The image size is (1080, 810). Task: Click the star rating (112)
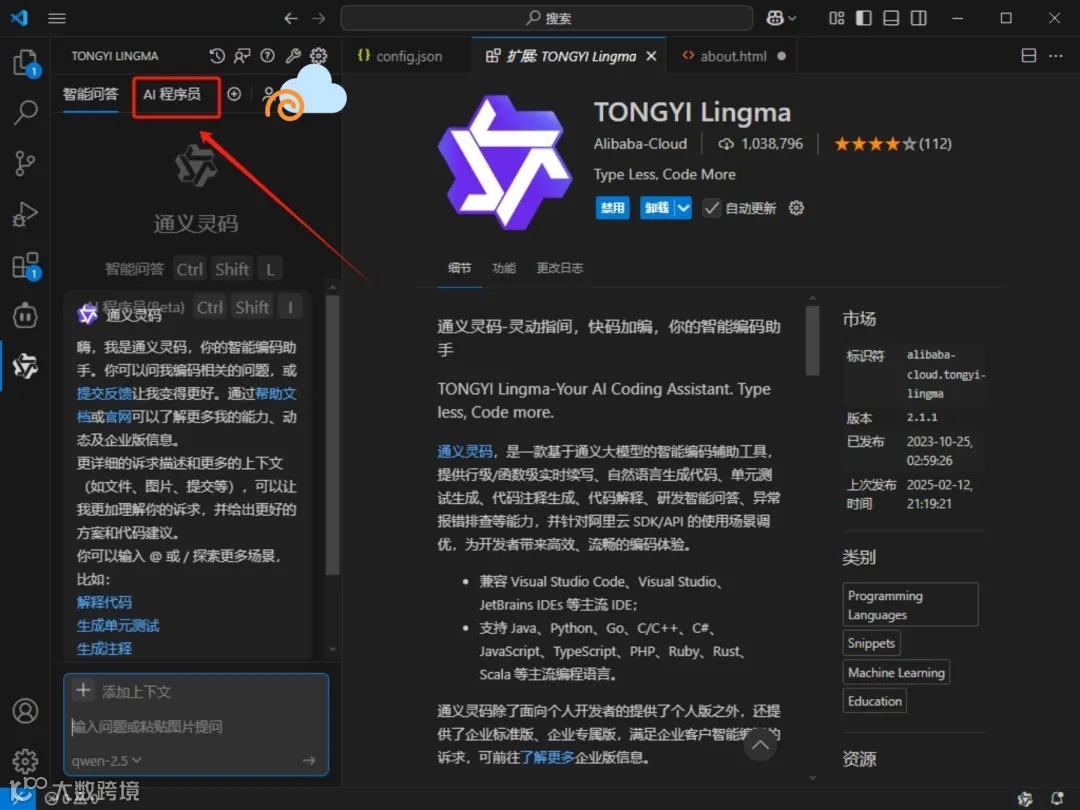[893, 144]
